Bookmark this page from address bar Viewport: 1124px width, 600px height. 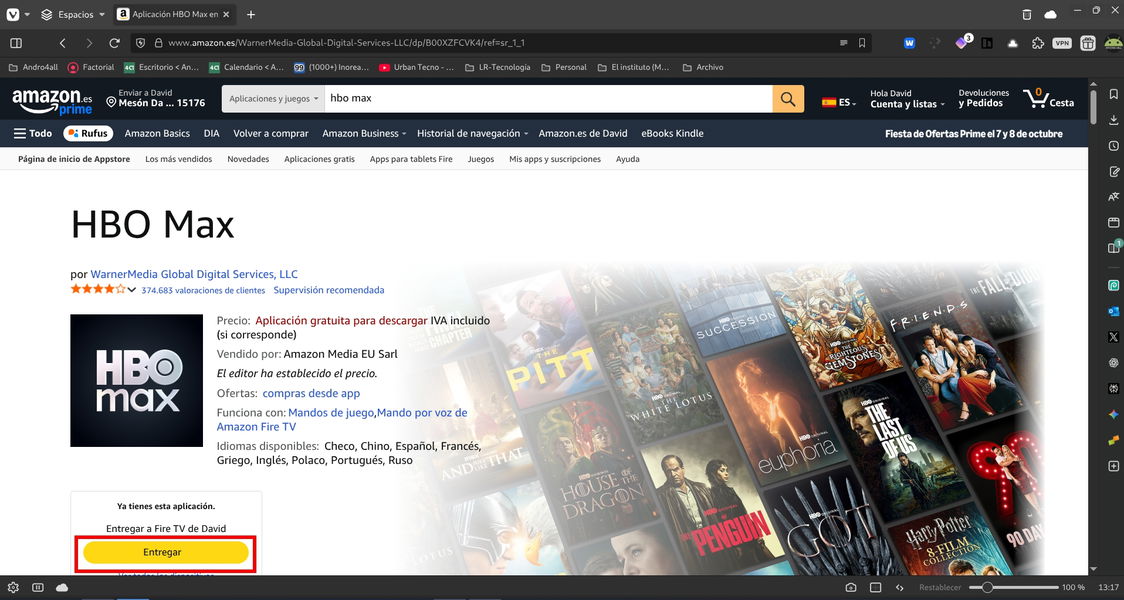click(862, 43)
